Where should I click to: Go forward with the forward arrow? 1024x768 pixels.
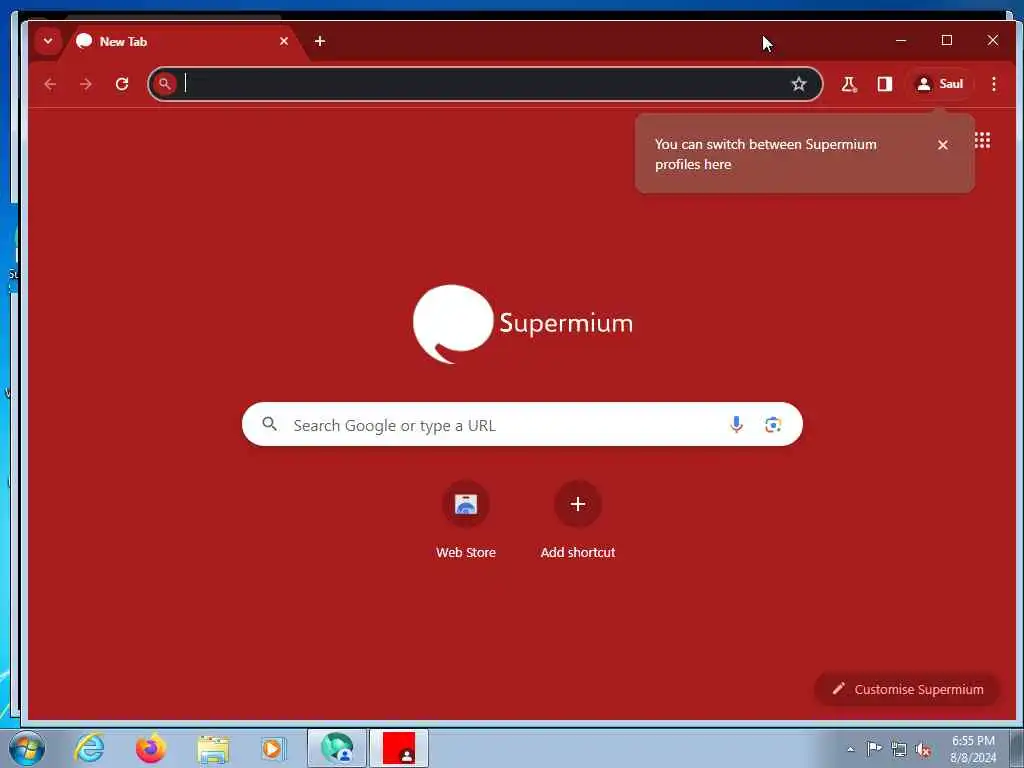[x=86, y=84]
